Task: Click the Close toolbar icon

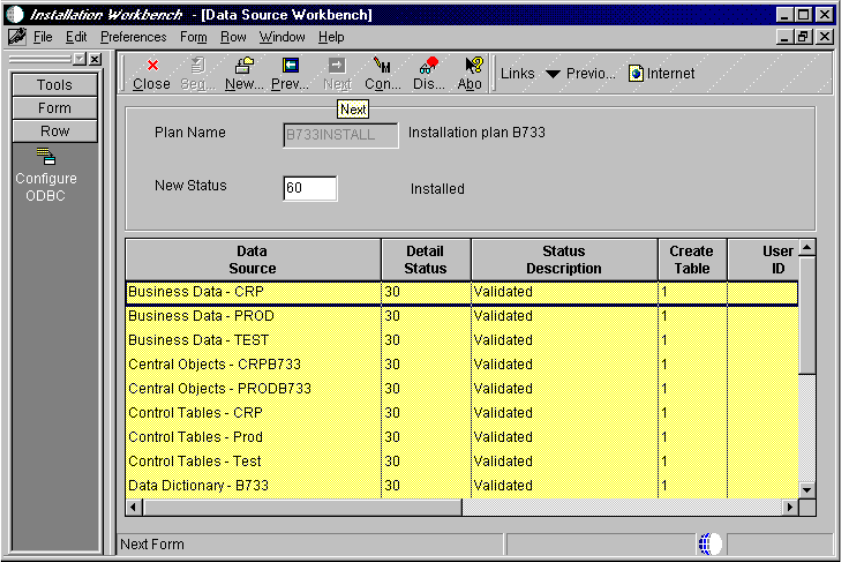Action: [x=152, y=66]
